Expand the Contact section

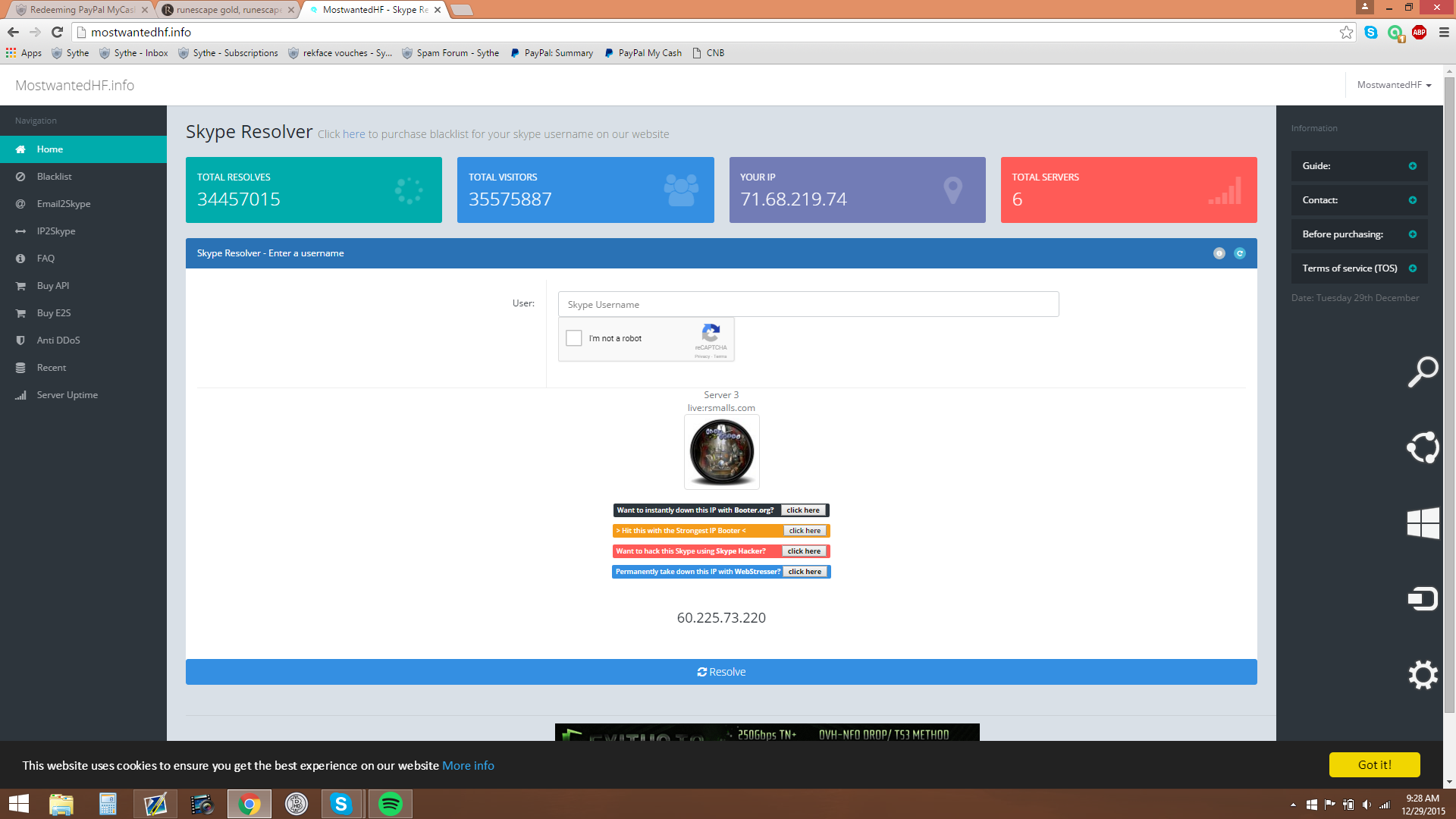[1359, 200]
